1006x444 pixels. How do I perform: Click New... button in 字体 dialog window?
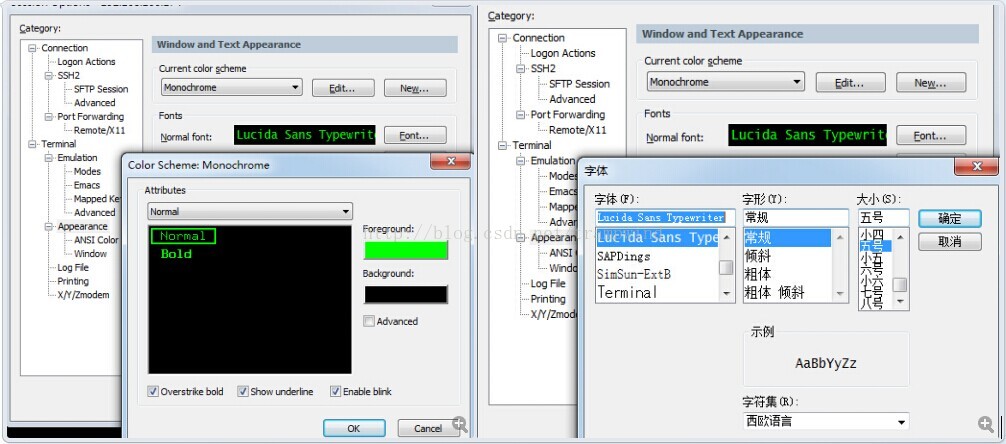(x=931, y=83)
